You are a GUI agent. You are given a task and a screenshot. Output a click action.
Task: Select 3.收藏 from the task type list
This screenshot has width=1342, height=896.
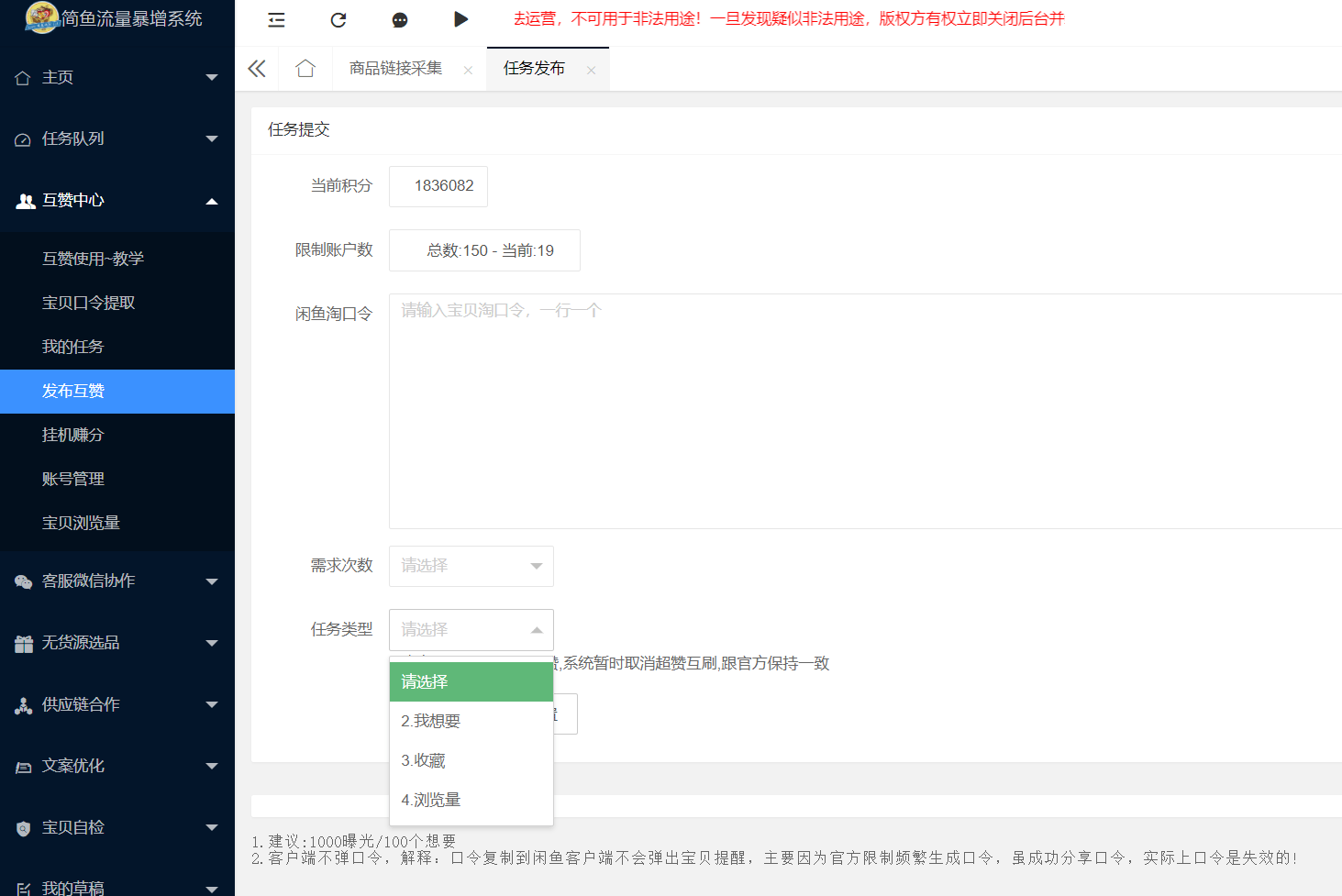click(x=425, y=760)
